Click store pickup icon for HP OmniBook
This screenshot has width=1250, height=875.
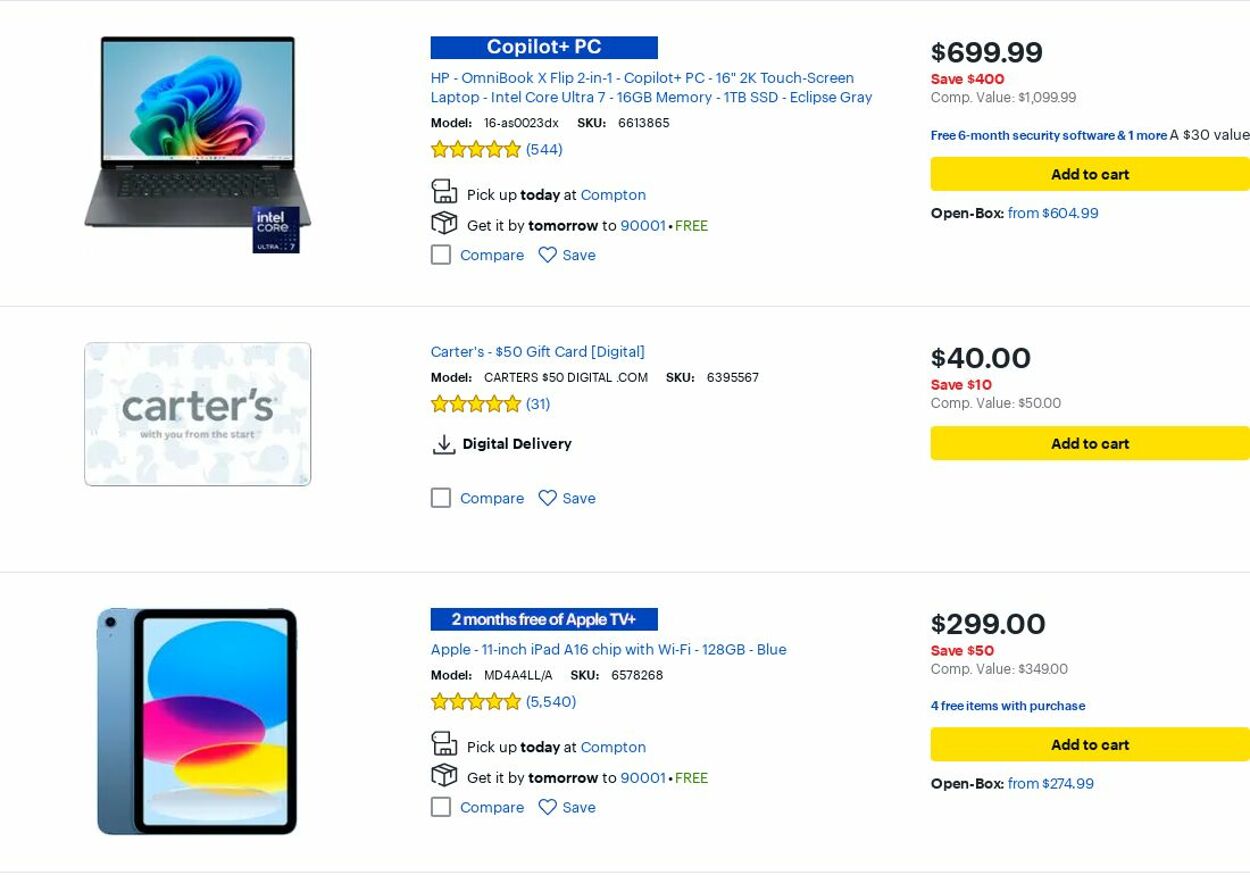(x=444, y=192)
